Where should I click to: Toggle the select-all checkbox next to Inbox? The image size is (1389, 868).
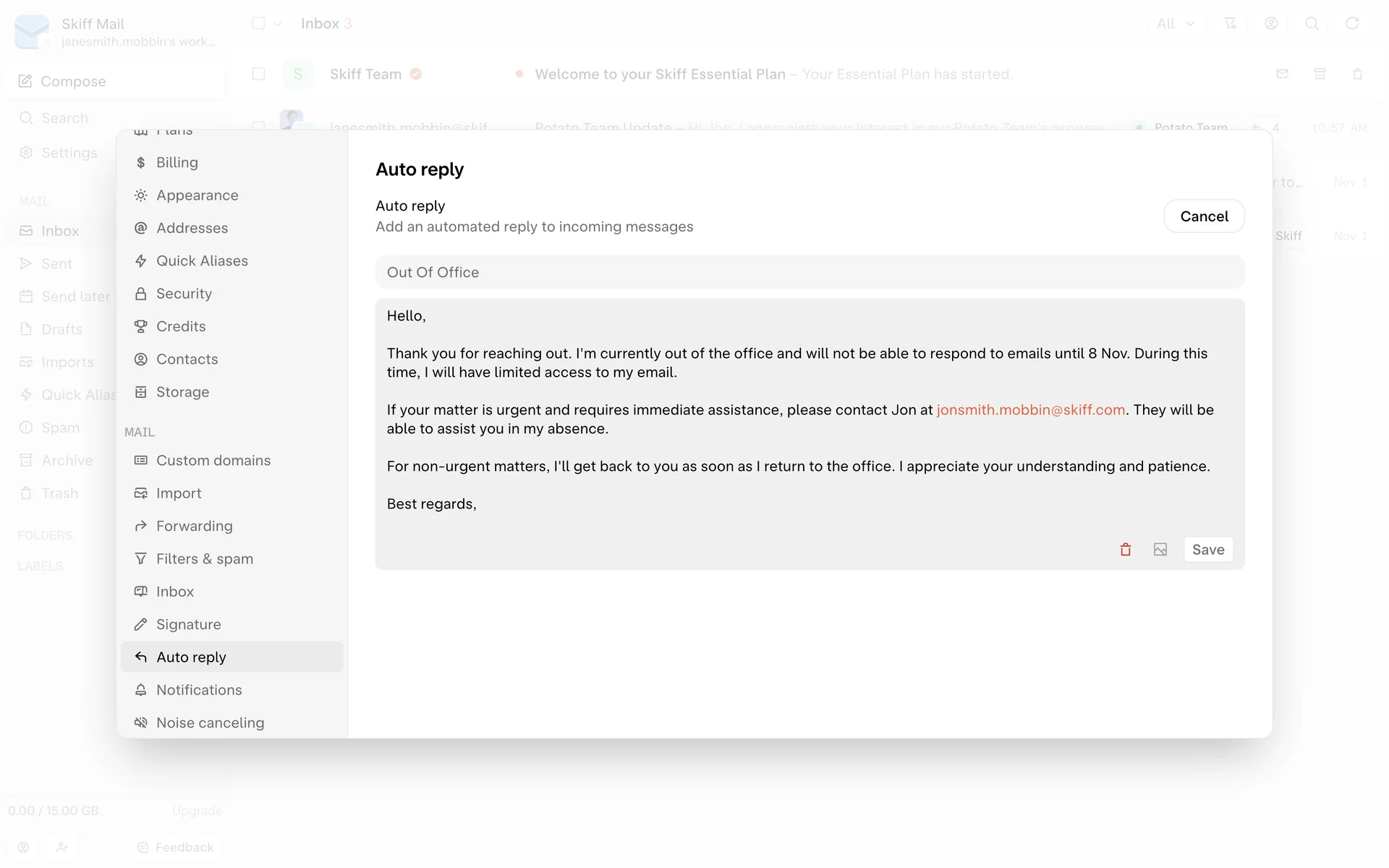[258, 24]
